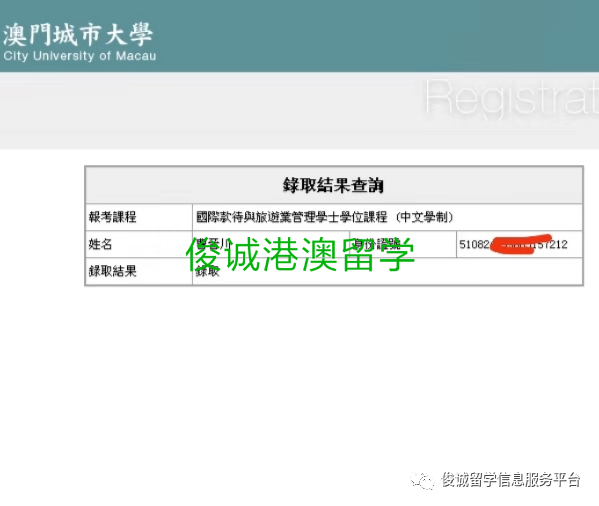Image resolution: width=599 pixels, height=506 pixels.
Task: Click the 國際款待與旅遊業管理學士學位課程 course text
Action: tap(324, 217)
